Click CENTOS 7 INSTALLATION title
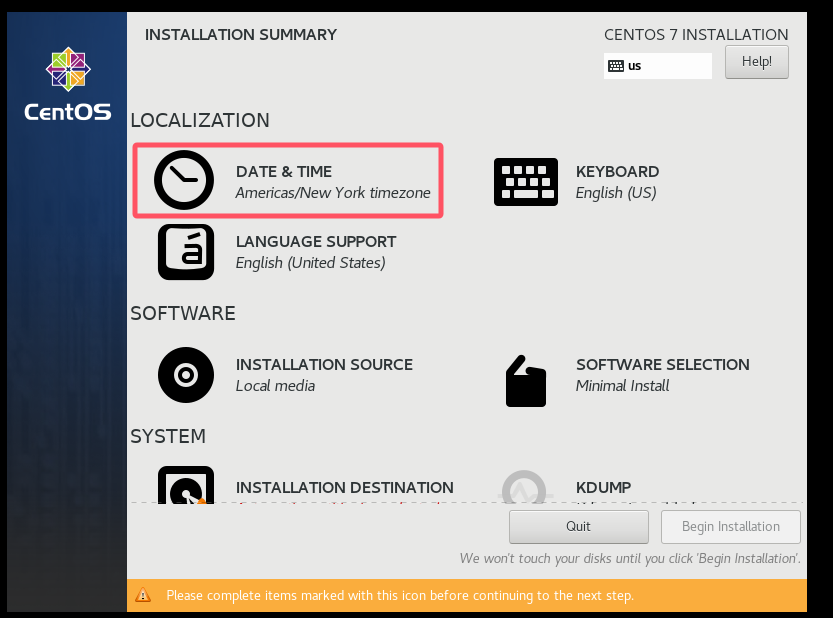This screenshot has width=833, height=618. [x=696, y=35]
